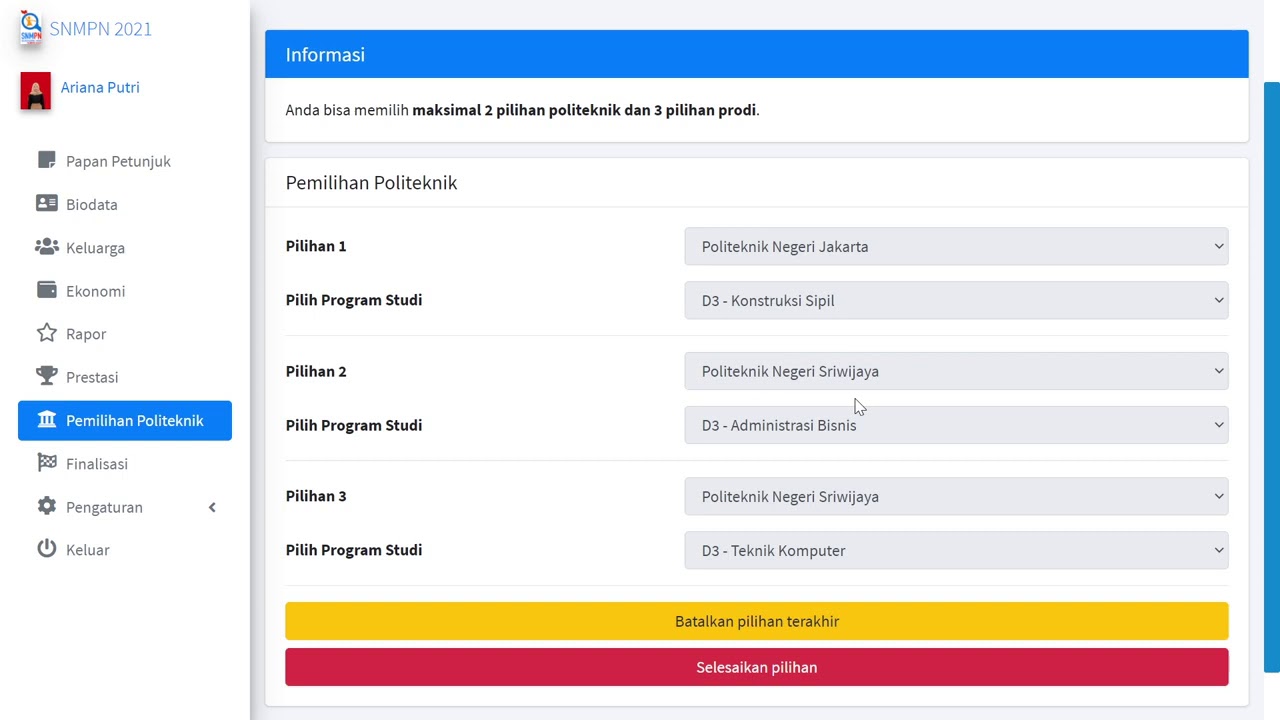Click the SNMPN 2021 logo icon
The height and width of the screenshot is (720, 1280).
point(31,29)
